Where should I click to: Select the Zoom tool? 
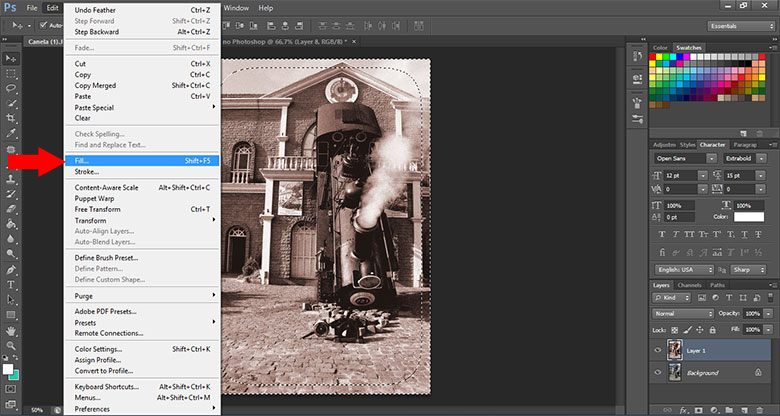click(x=11, y=345)
